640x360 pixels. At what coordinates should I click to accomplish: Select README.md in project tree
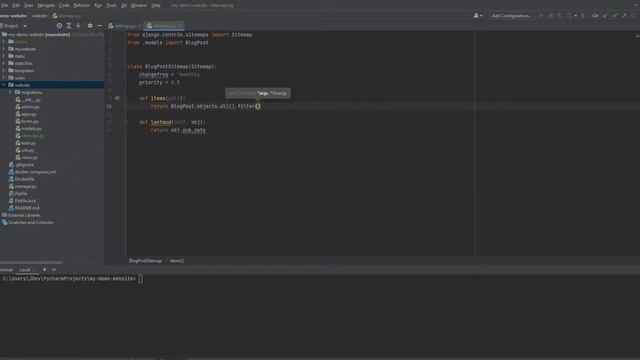point(23,208)
